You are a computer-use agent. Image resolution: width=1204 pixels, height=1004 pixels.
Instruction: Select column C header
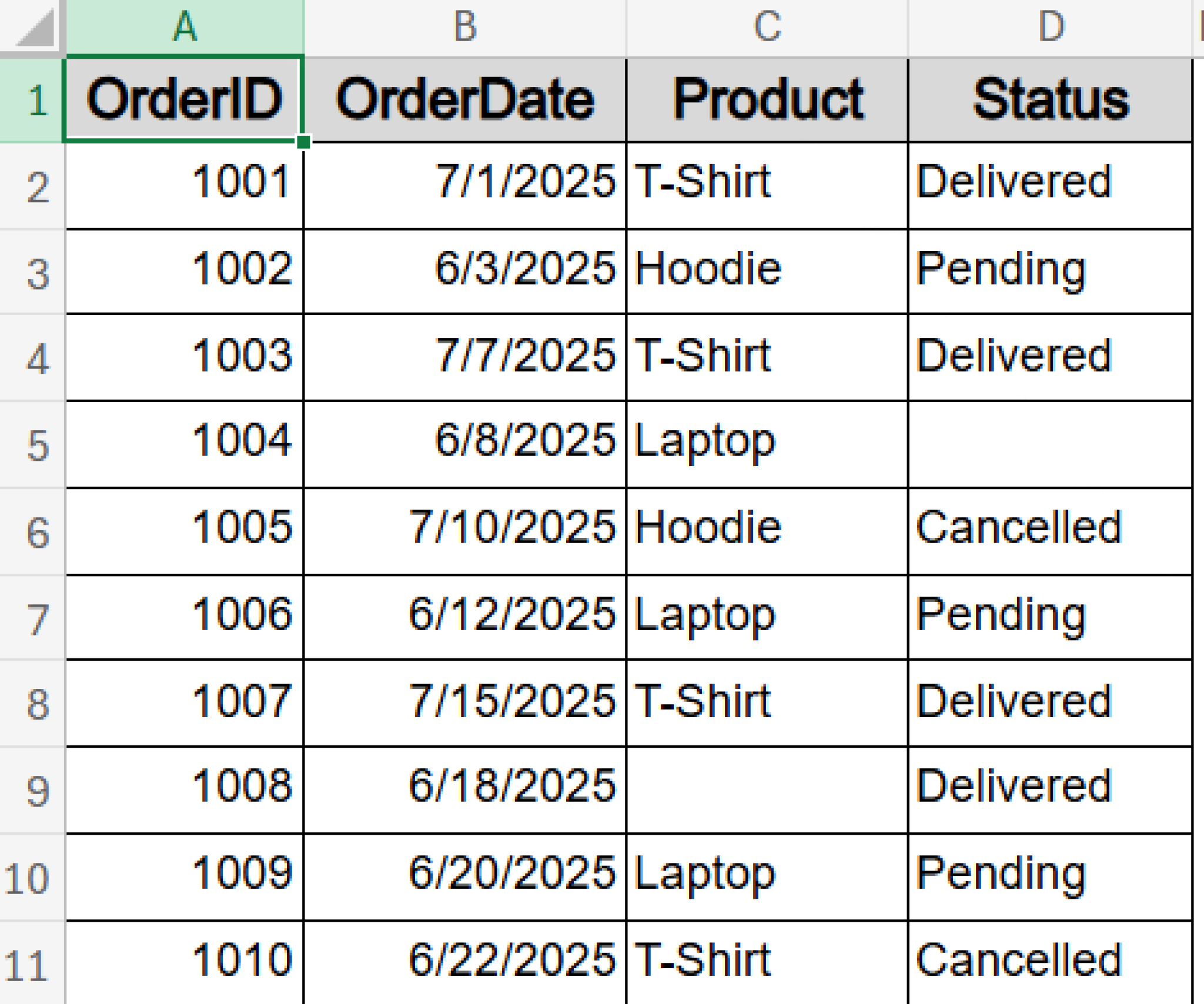click(x=767, y=27)
